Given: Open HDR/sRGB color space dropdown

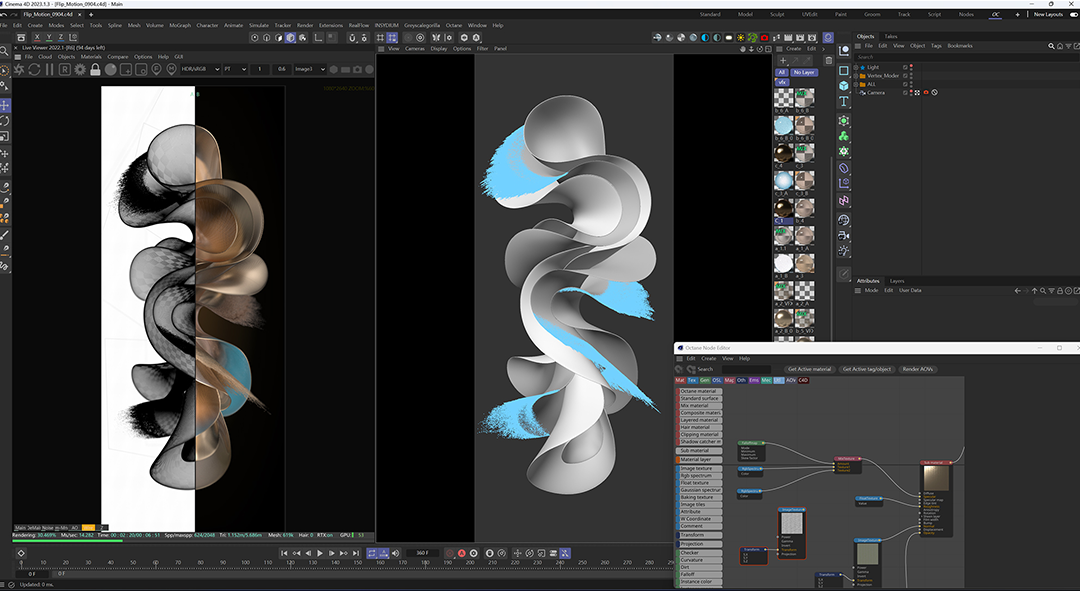Looking at the screenshot, I should coord(200,70).
